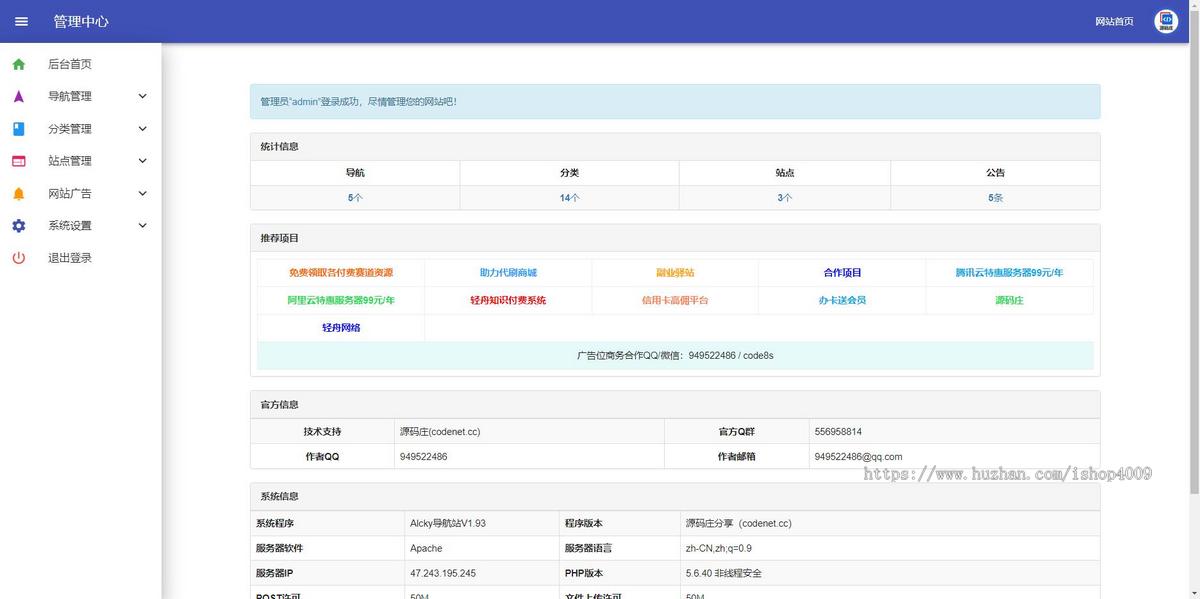Click the 统计信息 panel header
1200x599 pixels.
pyautogui.click(x=675, y=147)
